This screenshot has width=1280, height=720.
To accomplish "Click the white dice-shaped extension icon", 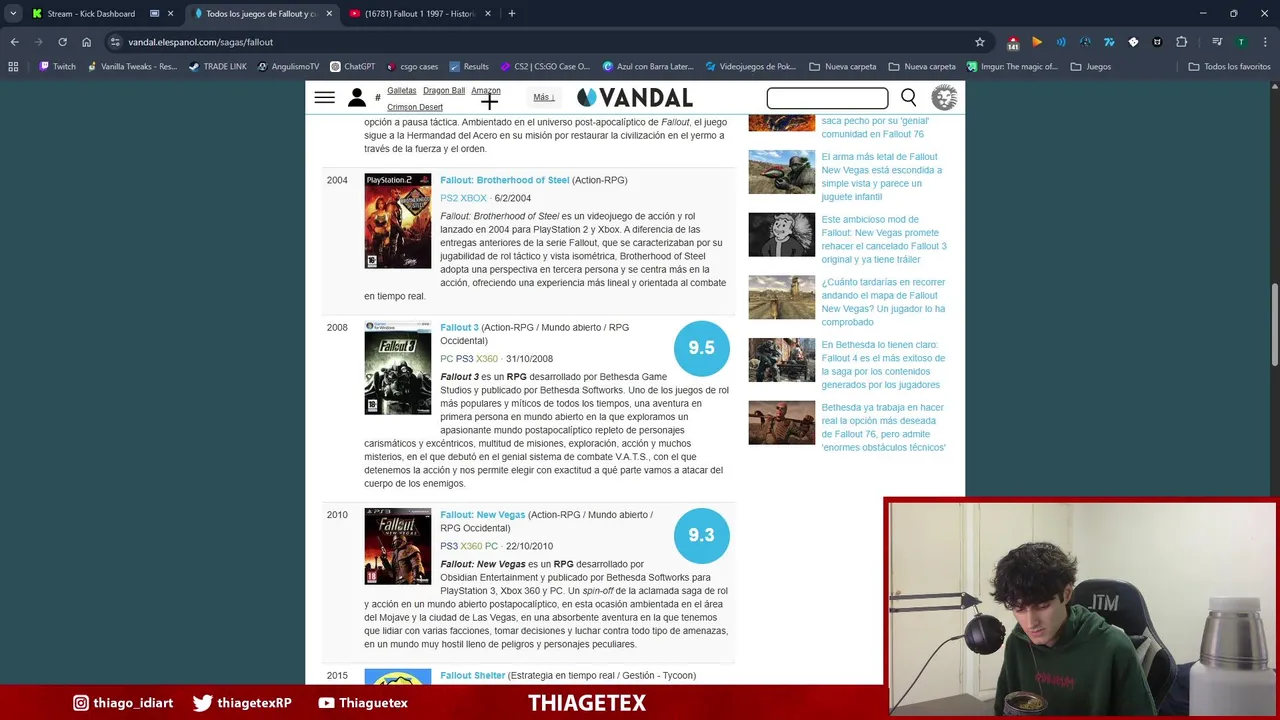I will (1133, 42).
